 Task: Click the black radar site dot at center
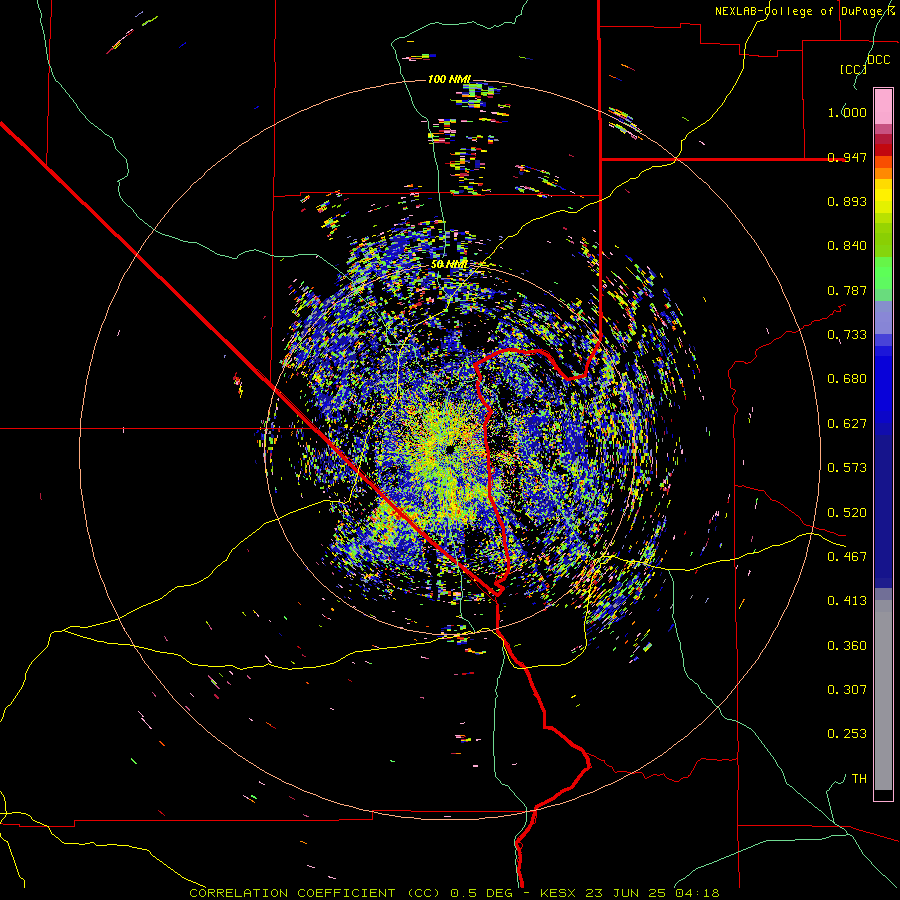click(x=449, y=449)
